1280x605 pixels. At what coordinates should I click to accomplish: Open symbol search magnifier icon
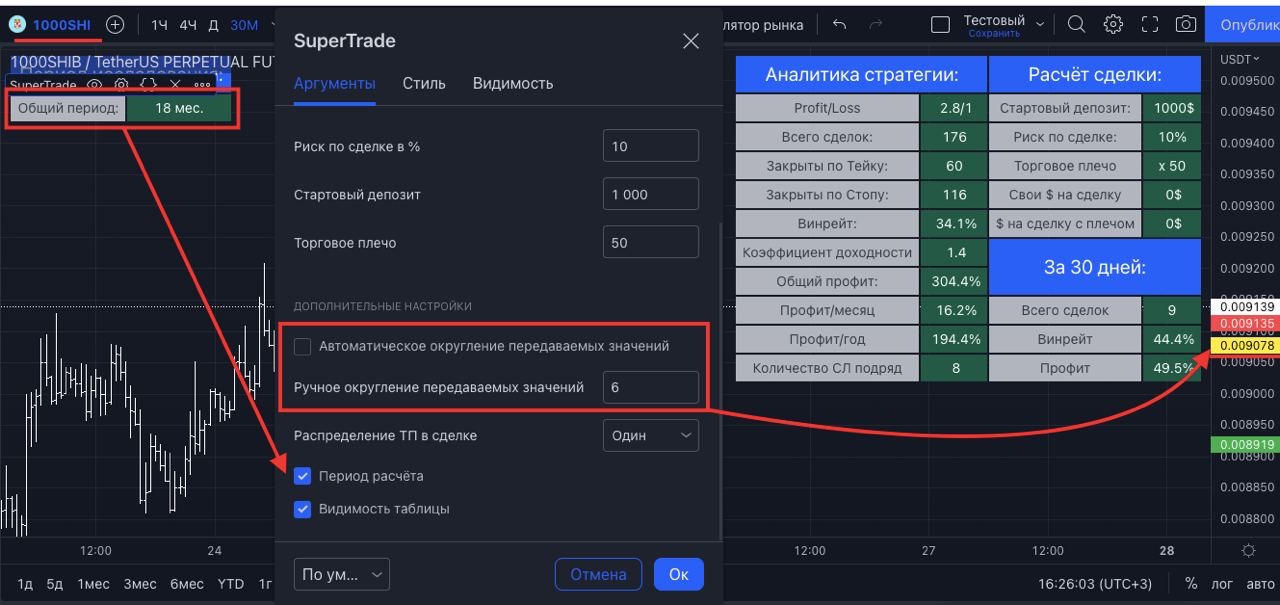(x=1076, y=25)
